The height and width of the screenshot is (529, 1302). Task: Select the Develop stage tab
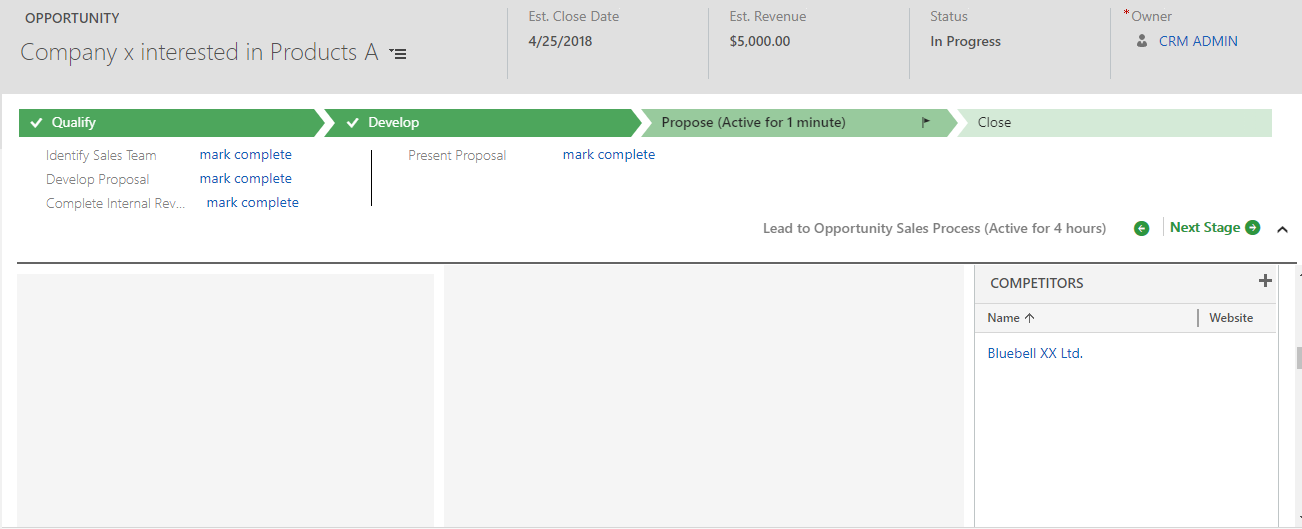point(482,123)
